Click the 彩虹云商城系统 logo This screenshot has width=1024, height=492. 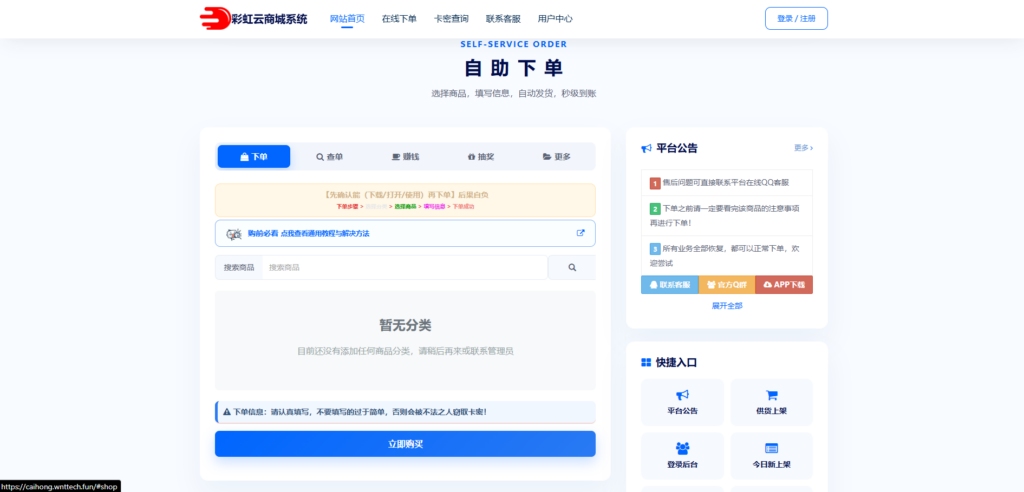click(253, 18)
